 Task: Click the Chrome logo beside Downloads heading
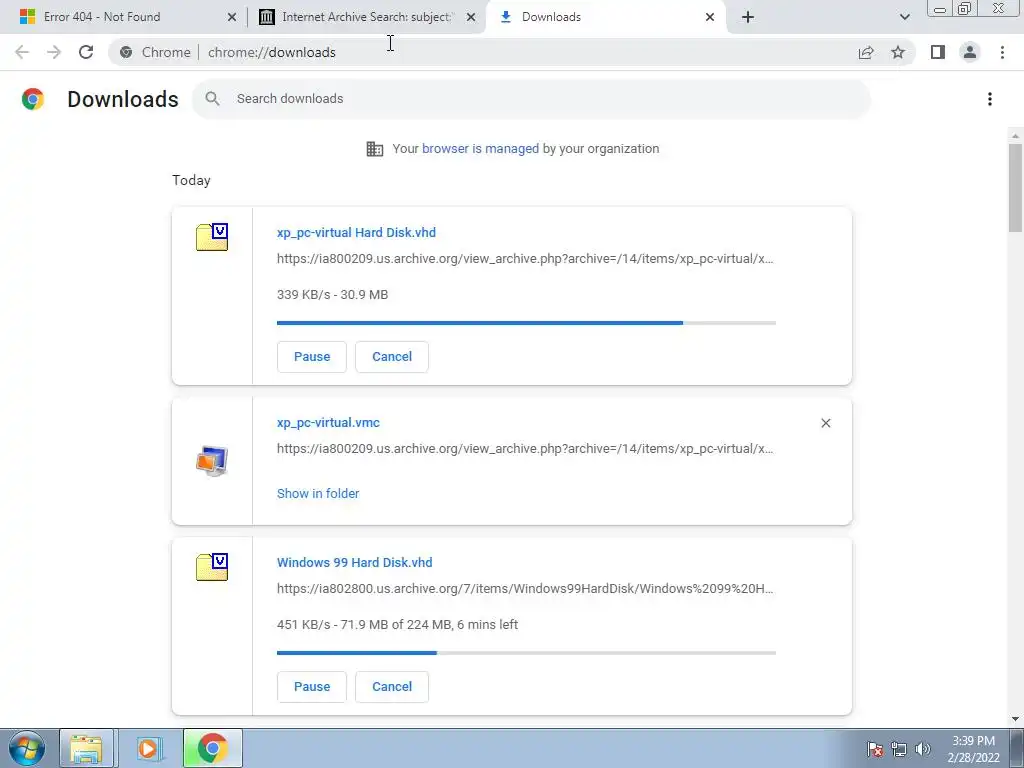[33, 99]
